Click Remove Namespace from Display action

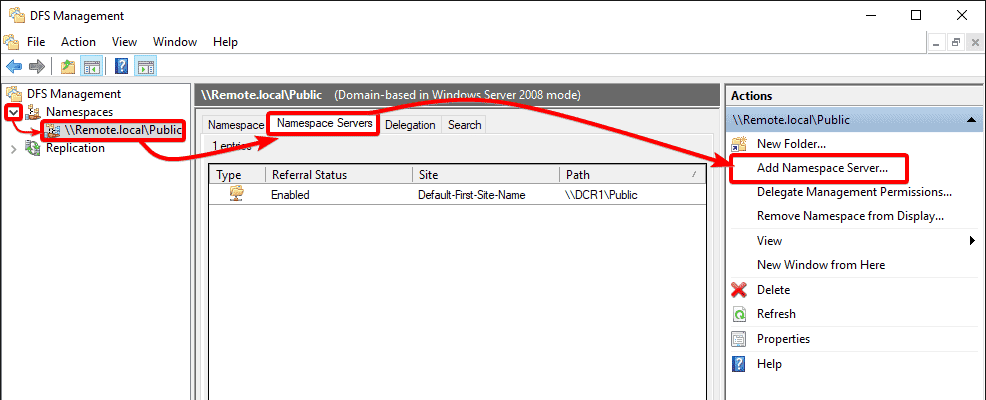(851, 216)
